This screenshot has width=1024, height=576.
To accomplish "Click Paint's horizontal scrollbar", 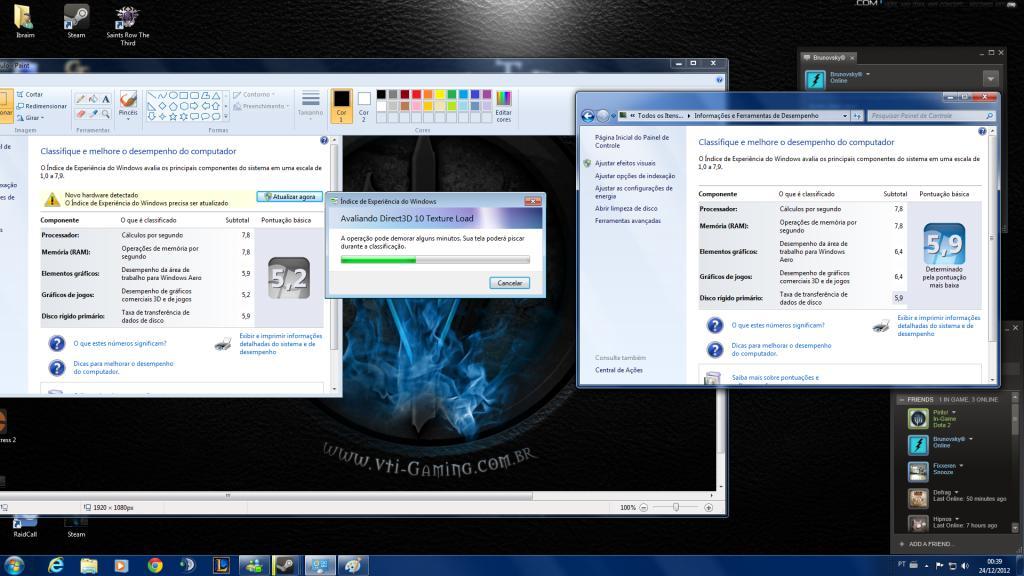I will (x=266, y=496).
